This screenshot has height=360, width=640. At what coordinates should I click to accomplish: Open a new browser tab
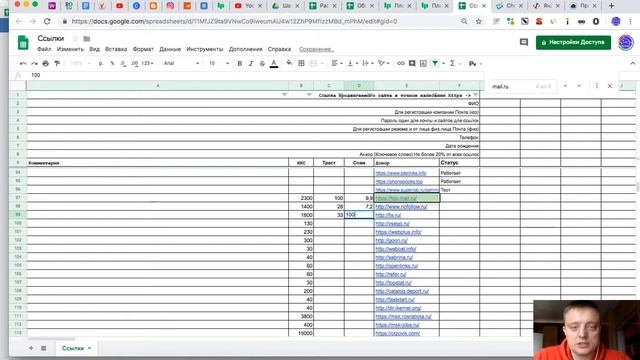coord(611,6)
